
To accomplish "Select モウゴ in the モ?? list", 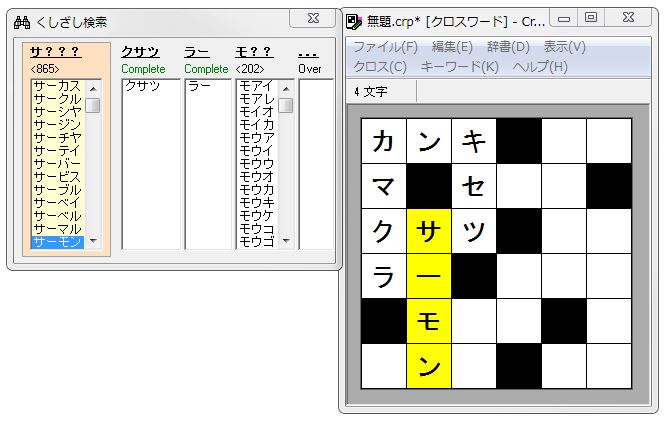I will pyautogui.click(x=257, y=242).
